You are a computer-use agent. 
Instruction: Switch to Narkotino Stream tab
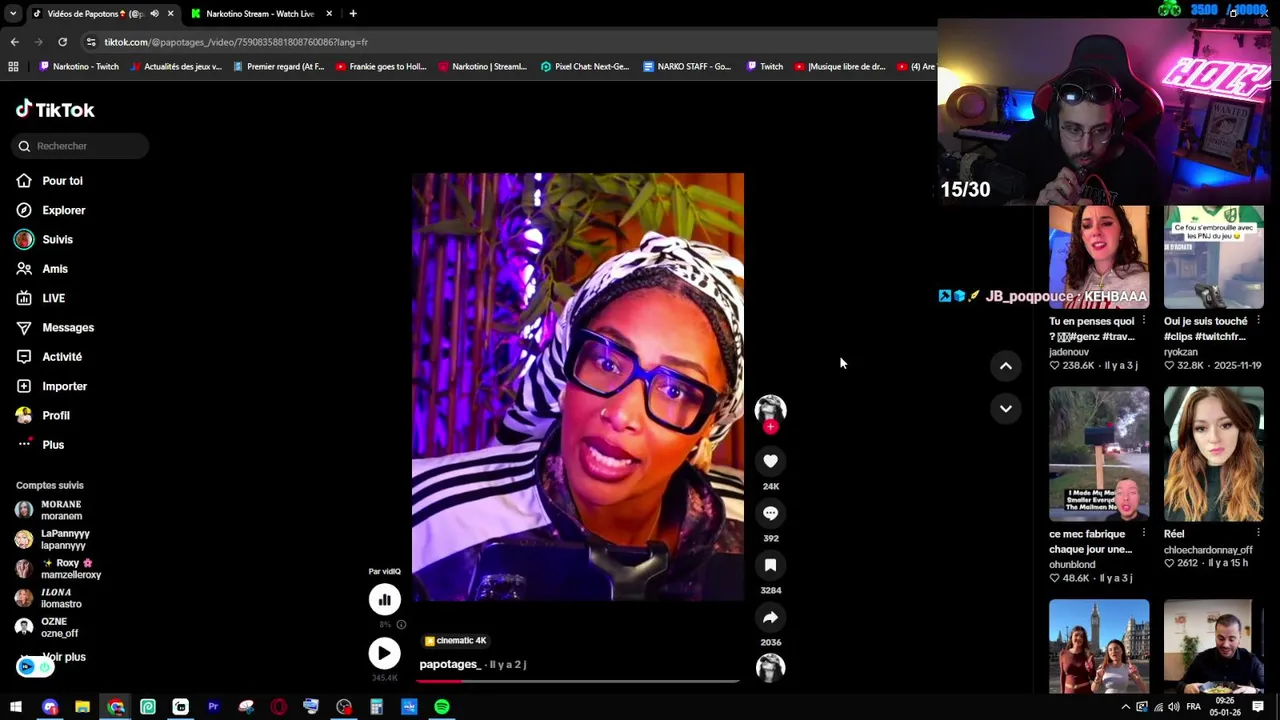pos(260,14)
